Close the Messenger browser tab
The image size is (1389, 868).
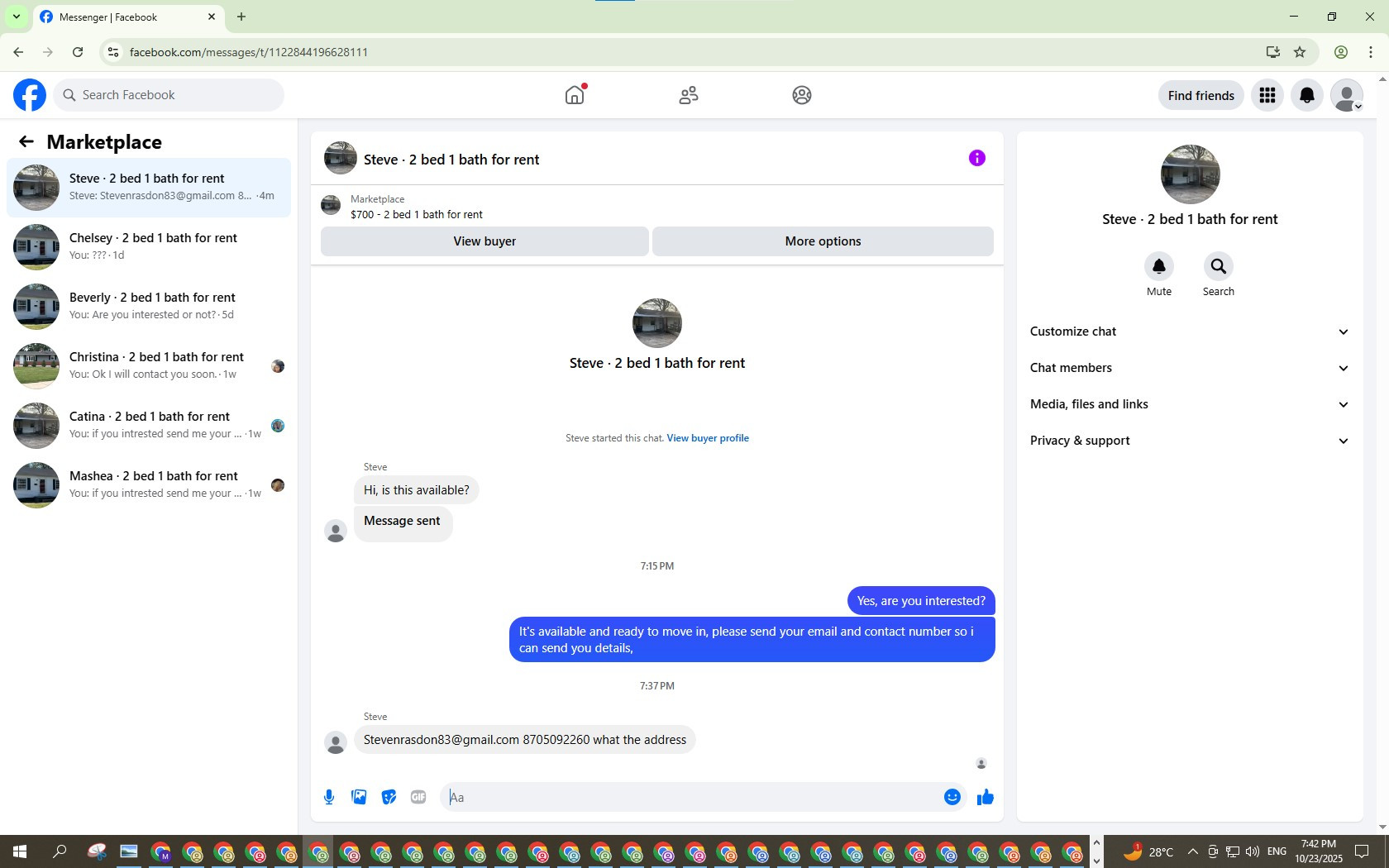tap(212, 17)
